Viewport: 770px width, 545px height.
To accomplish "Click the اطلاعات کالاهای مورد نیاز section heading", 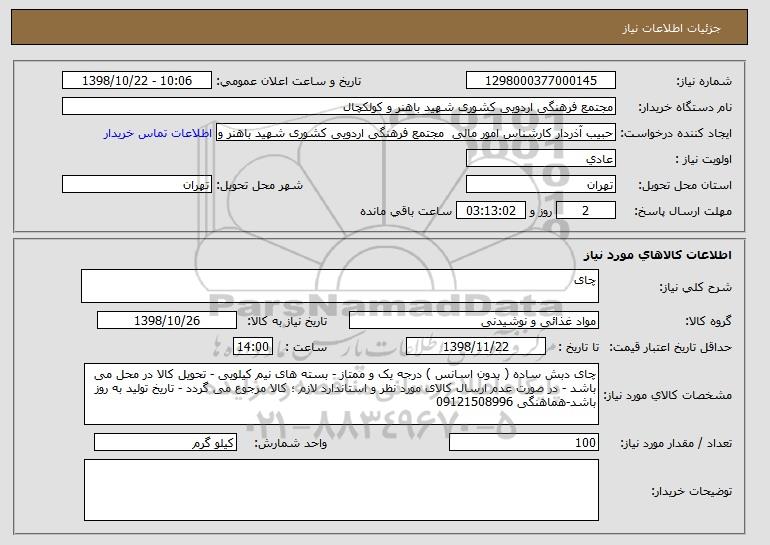I will [658, 255].
